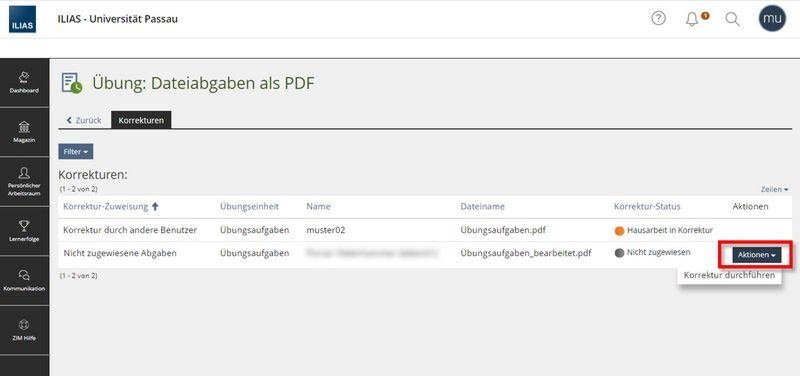Click status 'Nicht zugewiesen'
The width and height of the screenshot is (800, 376).
[x=659, y=252]
